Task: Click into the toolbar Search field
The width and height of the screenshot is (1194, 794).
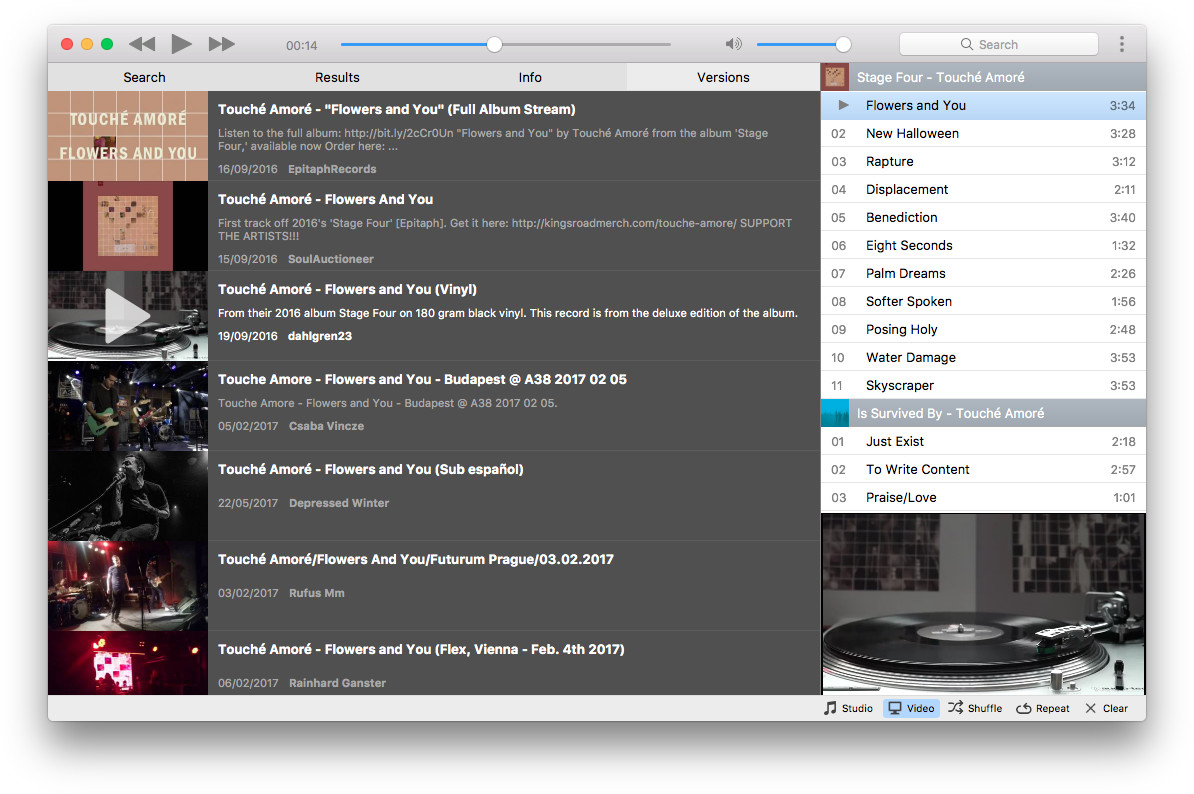Action: click(x=998, y=44)
